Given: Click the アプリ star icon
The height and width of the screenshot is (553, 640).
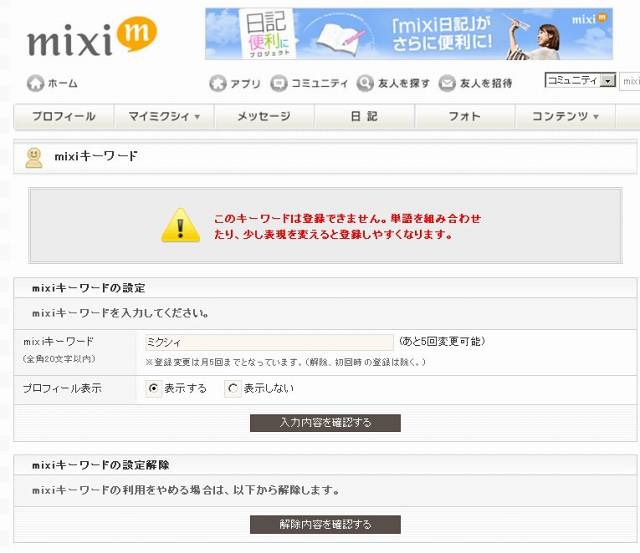Looking at the screenshot, I should (x=218, y=83).
